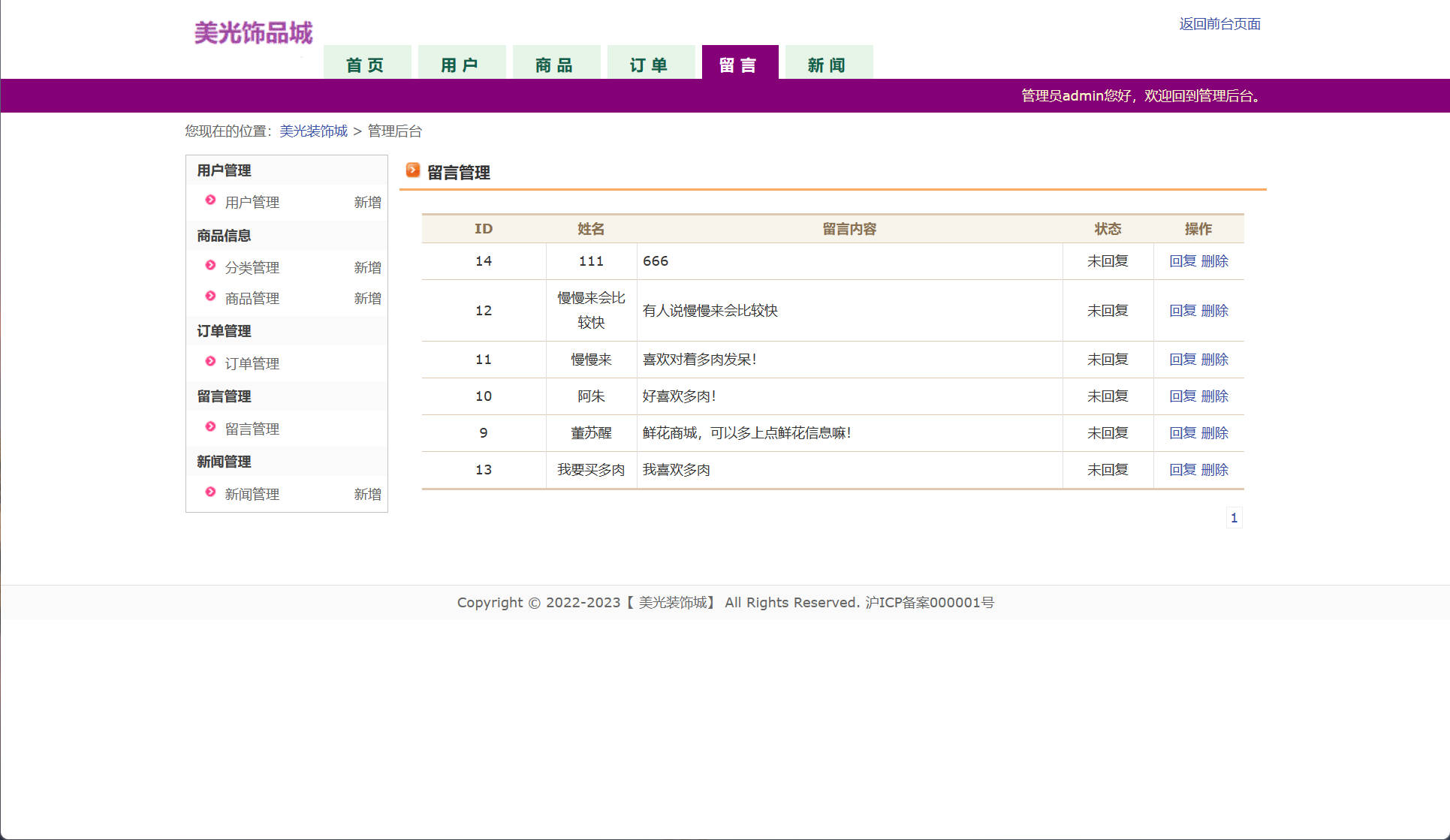Screen dimensions: 1450x840
Task: Click page number 1 in pagination
Action: coord(1234,518)
